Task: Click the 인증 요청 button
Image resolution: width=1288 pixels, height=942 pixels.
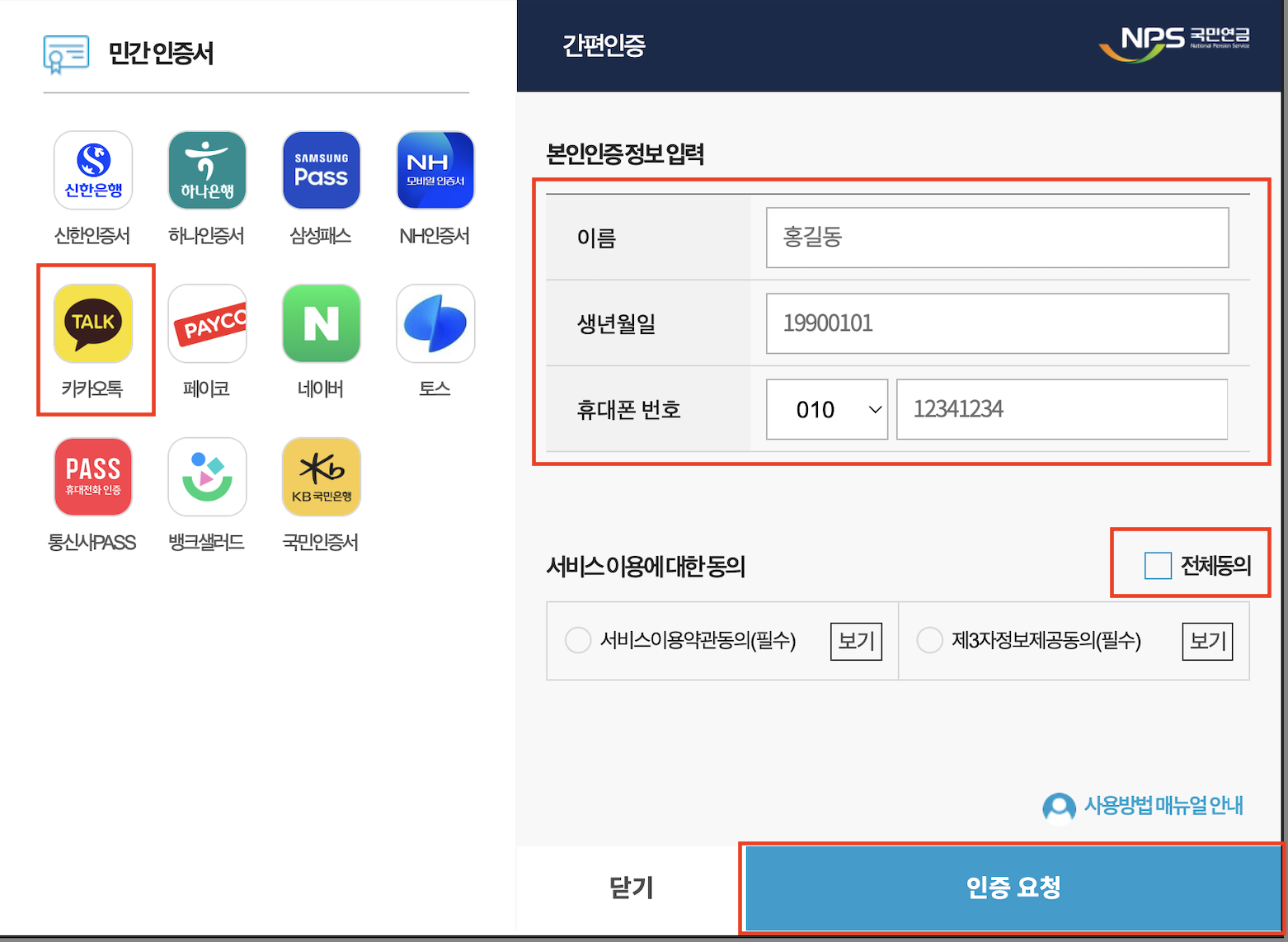Action: tap(1013, 888)
